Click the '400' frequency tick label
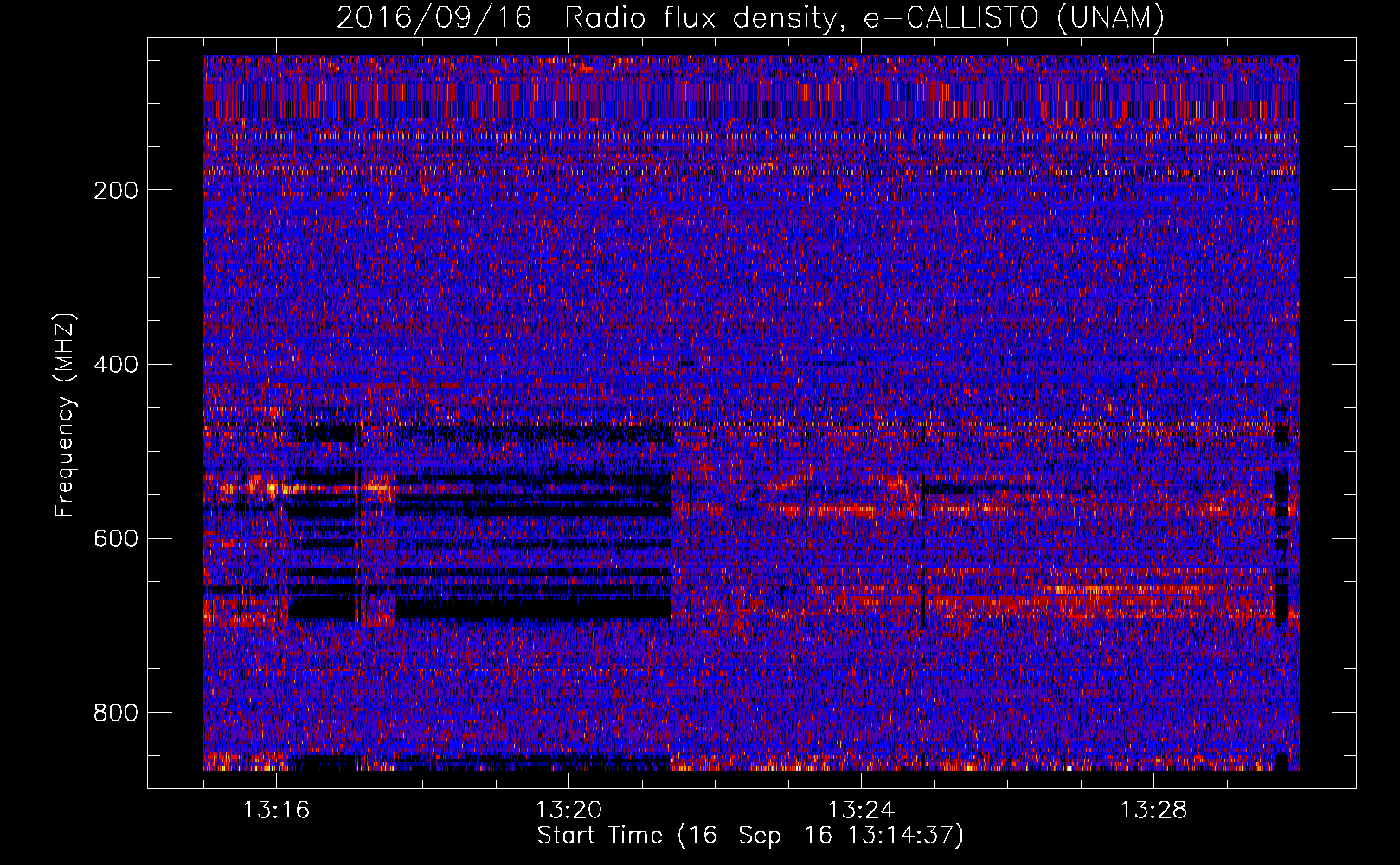The image size is (1400, 865). tap(116, 364)
